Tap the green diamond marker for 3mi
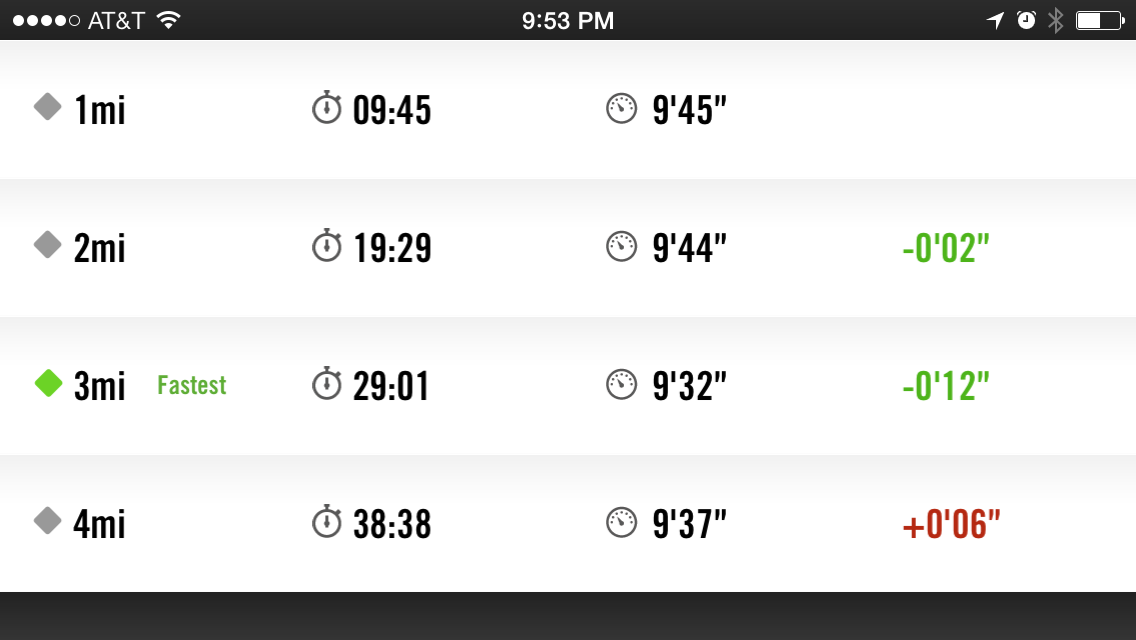This screenshot has width=1136, height=640. (48, 383)
